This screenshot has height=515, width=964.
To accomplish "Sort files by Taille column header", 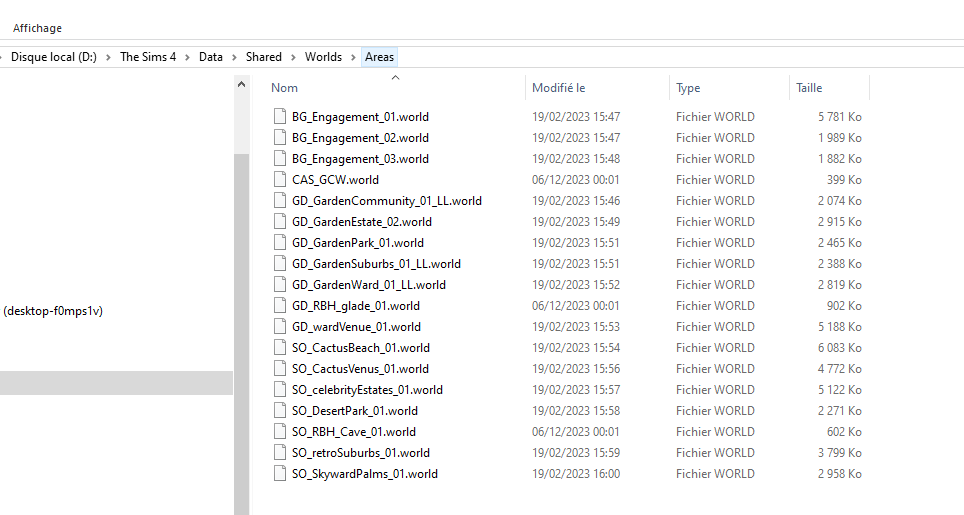I will pyautogui.click(x=809, y=88).
